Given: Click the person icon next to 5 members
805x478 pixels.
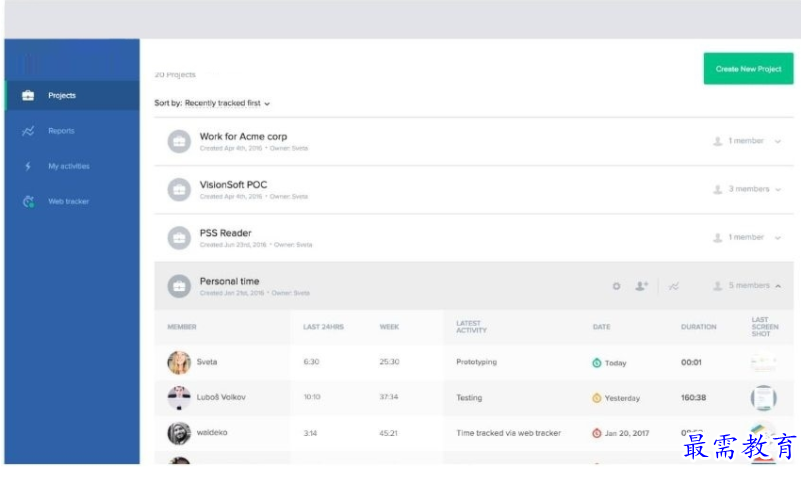Looking at the screenshot, I should pyautogui.click(x=718, y=286).
